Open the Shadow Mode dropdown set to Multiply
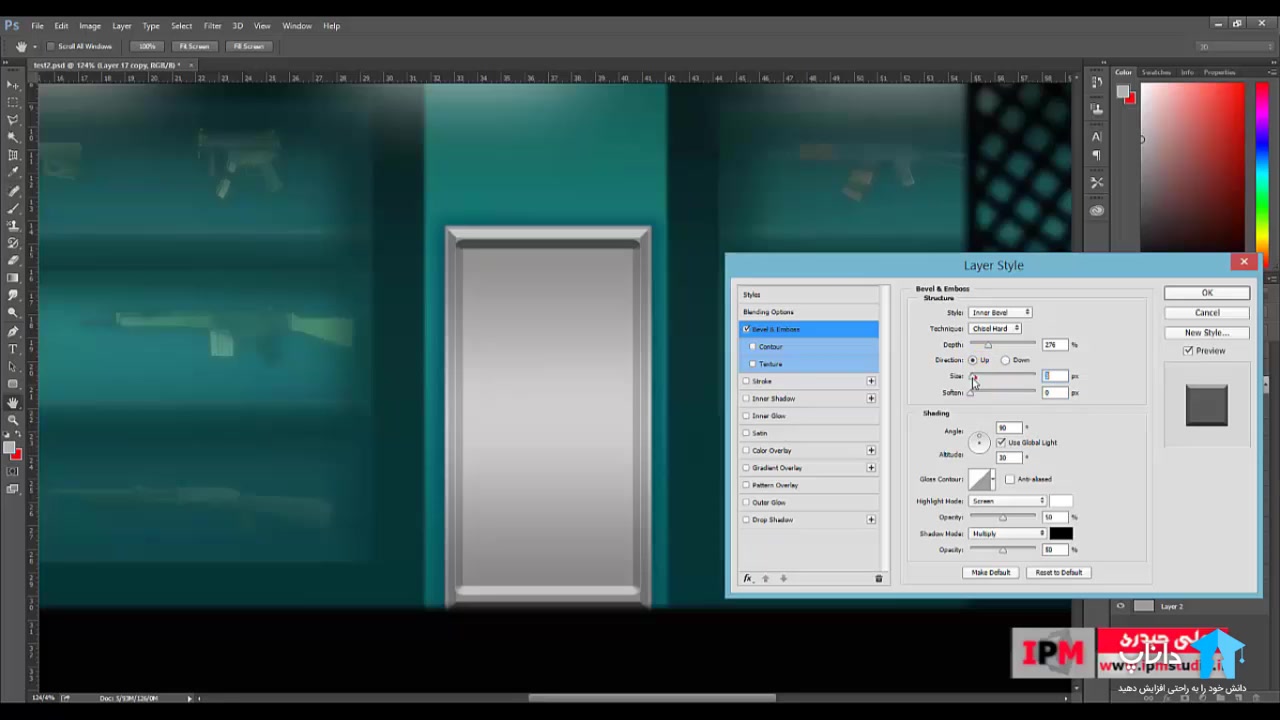Viewport: 1280px width, 720px height. pyautogui.click(x=1007, y=534)
